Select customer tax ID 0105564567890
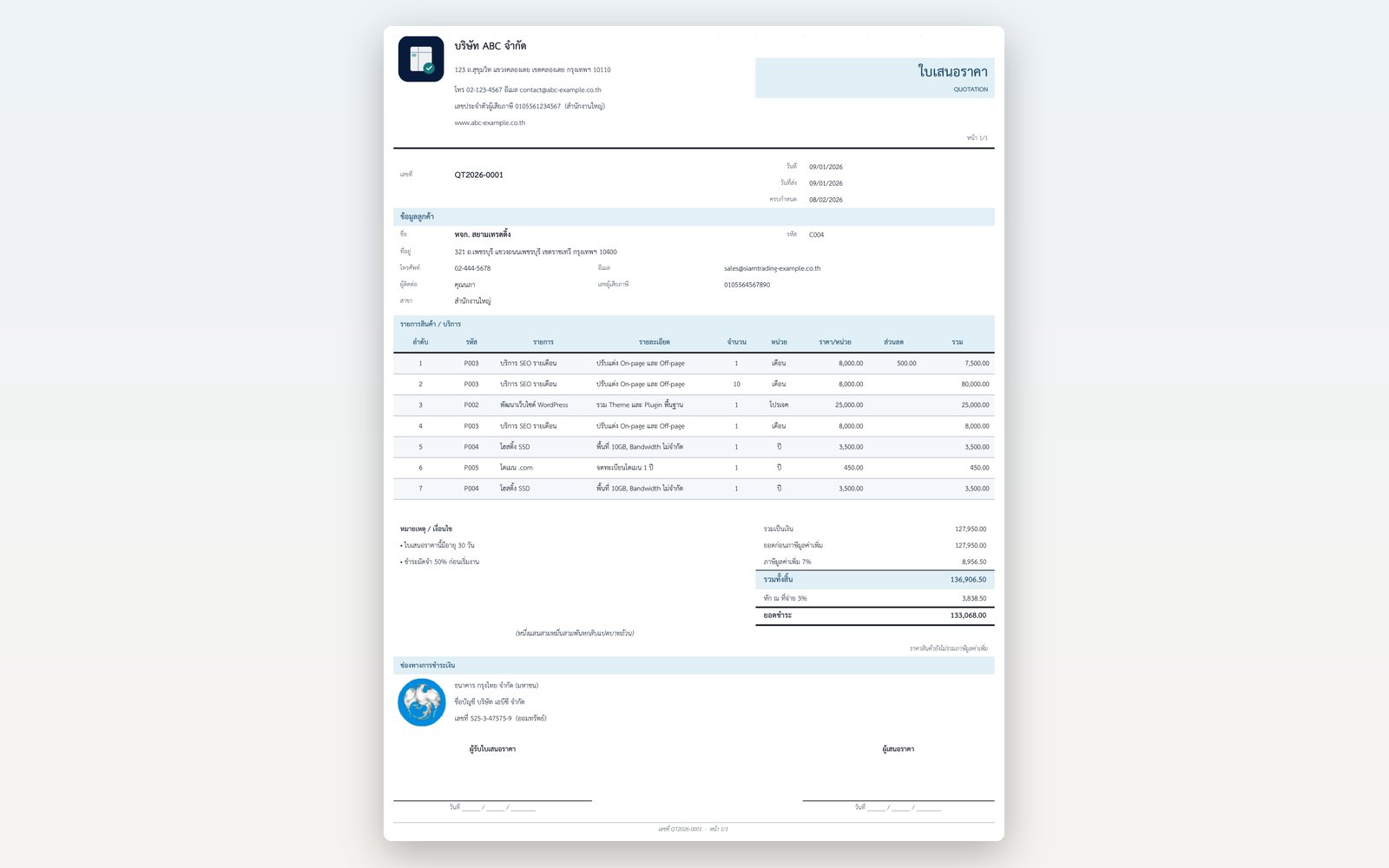This screenshot has width=1389, height=868. coord(747,285)
